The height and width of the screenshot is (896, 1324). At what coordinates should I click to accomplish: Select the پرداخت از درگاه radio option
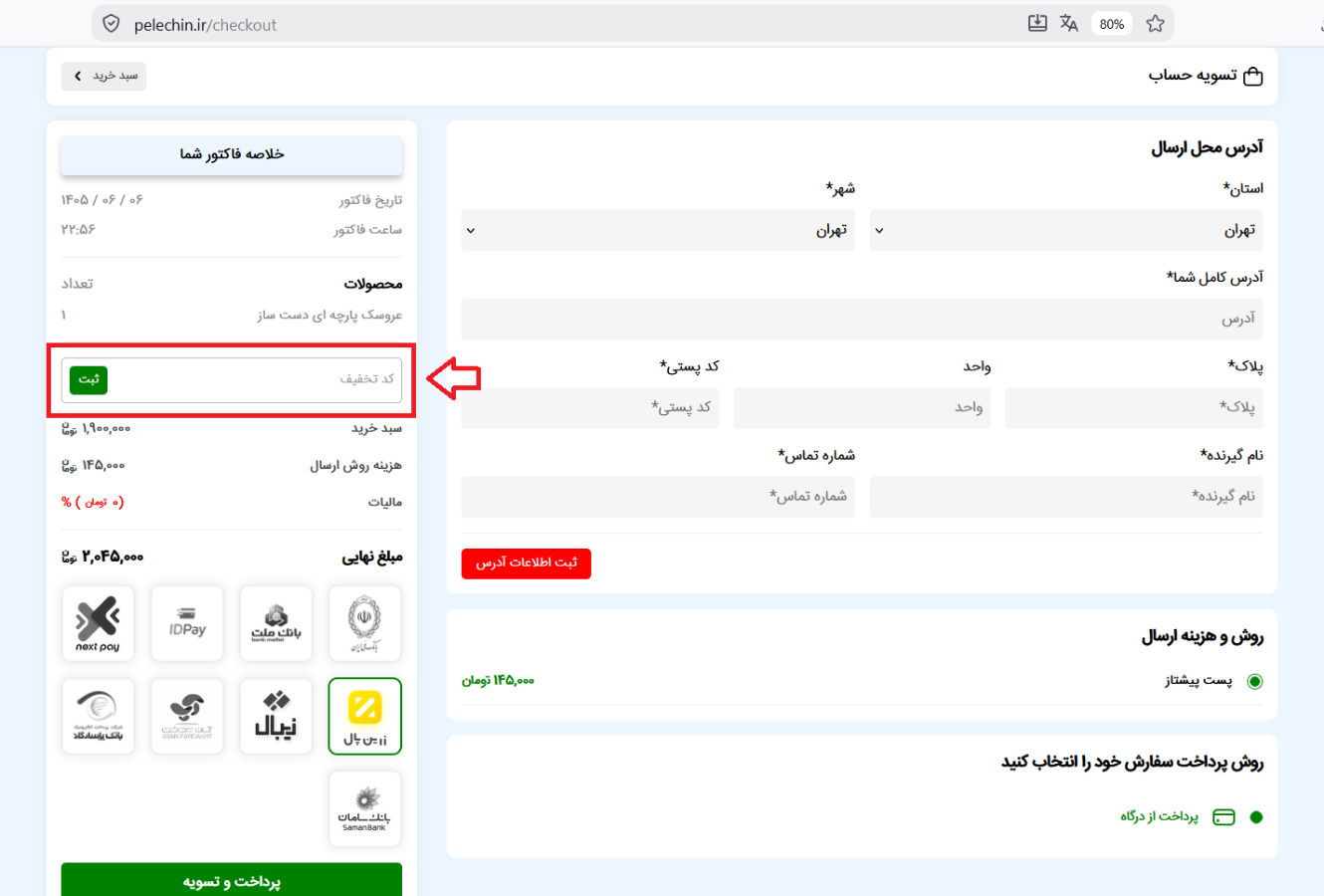click(x=1256, y=817)
